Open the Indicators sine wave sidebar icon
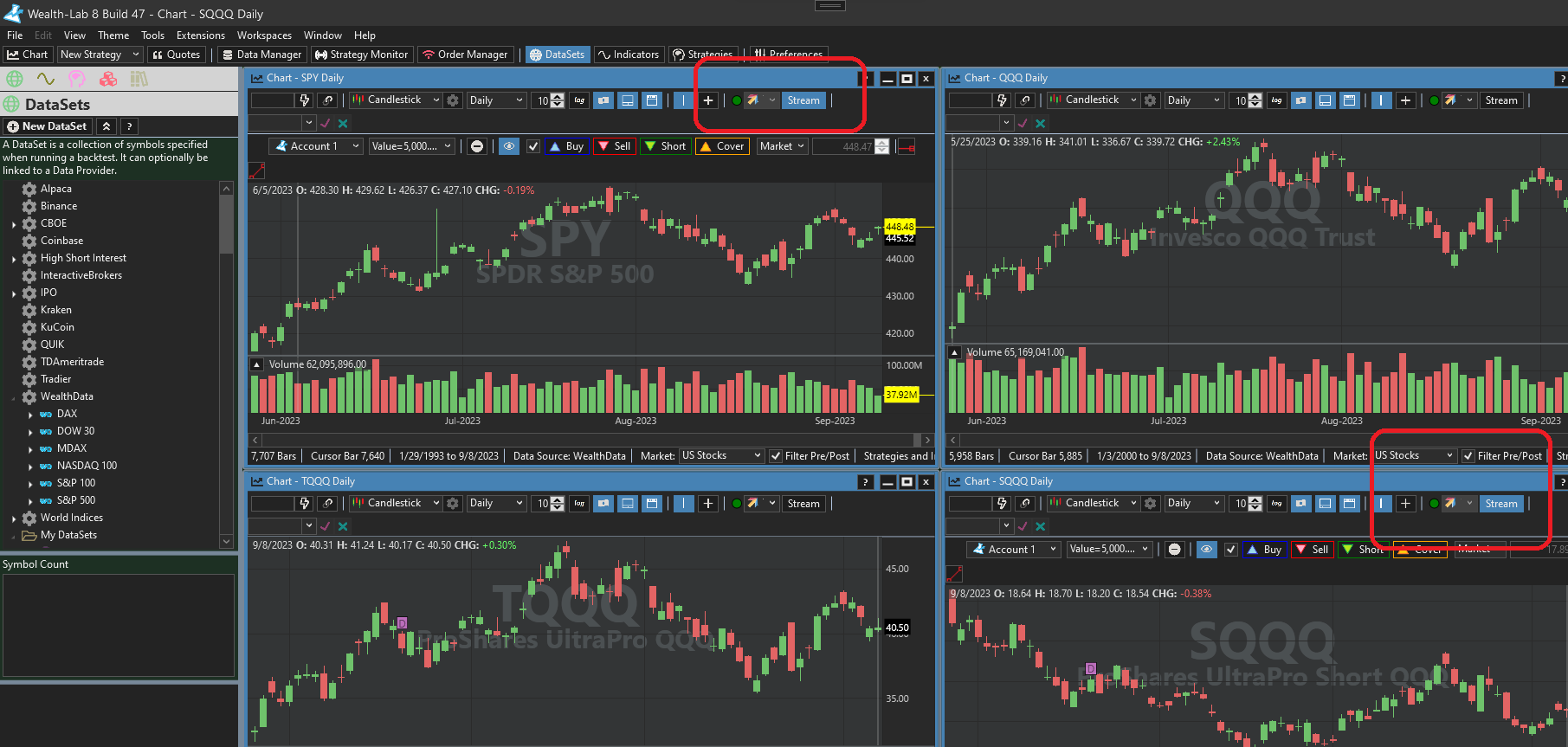Screen dimensions: 1568x747 click(x=46, y=79)
